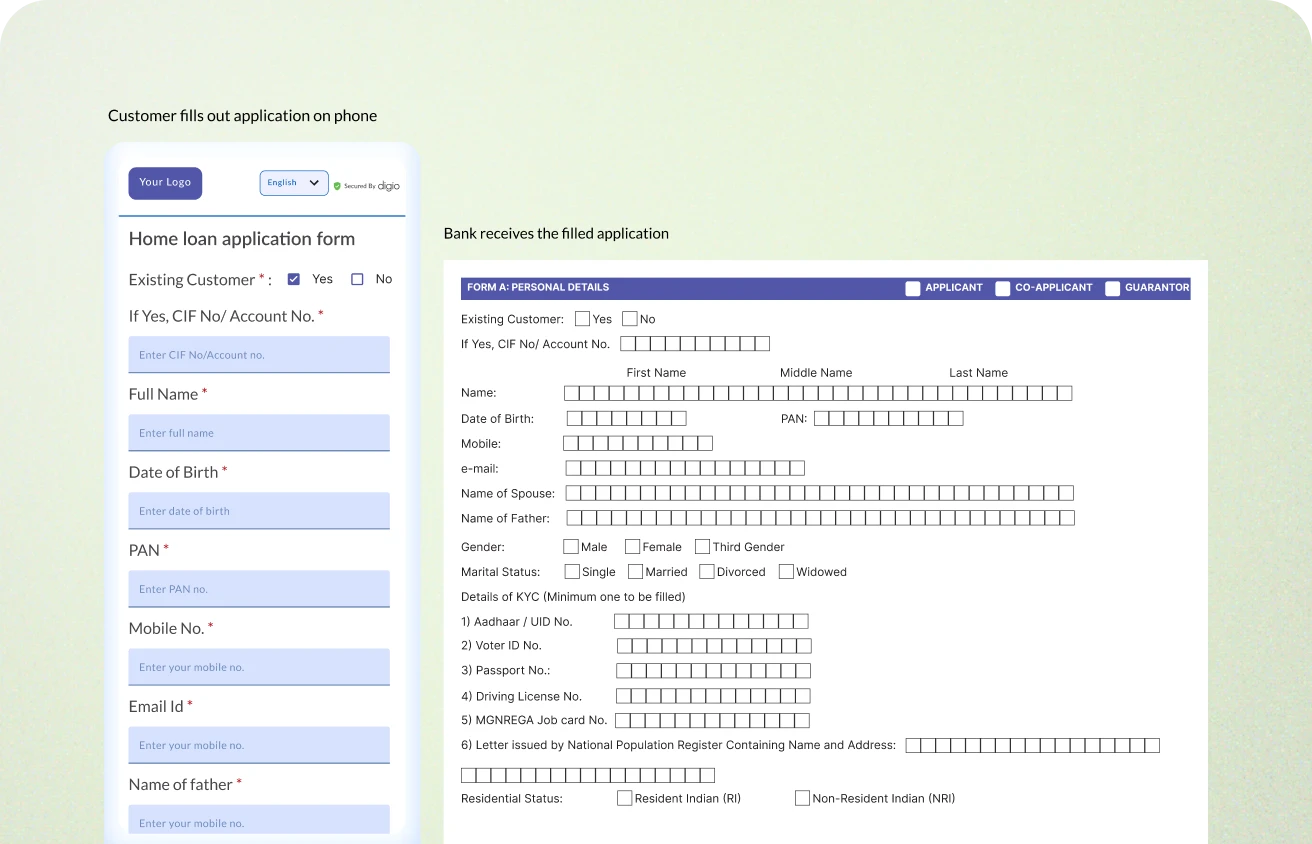Screen dimensions: 1312x844
Task: Tick the GUARANTOR checkbox in Form A header
Action: pos(1112,288)
